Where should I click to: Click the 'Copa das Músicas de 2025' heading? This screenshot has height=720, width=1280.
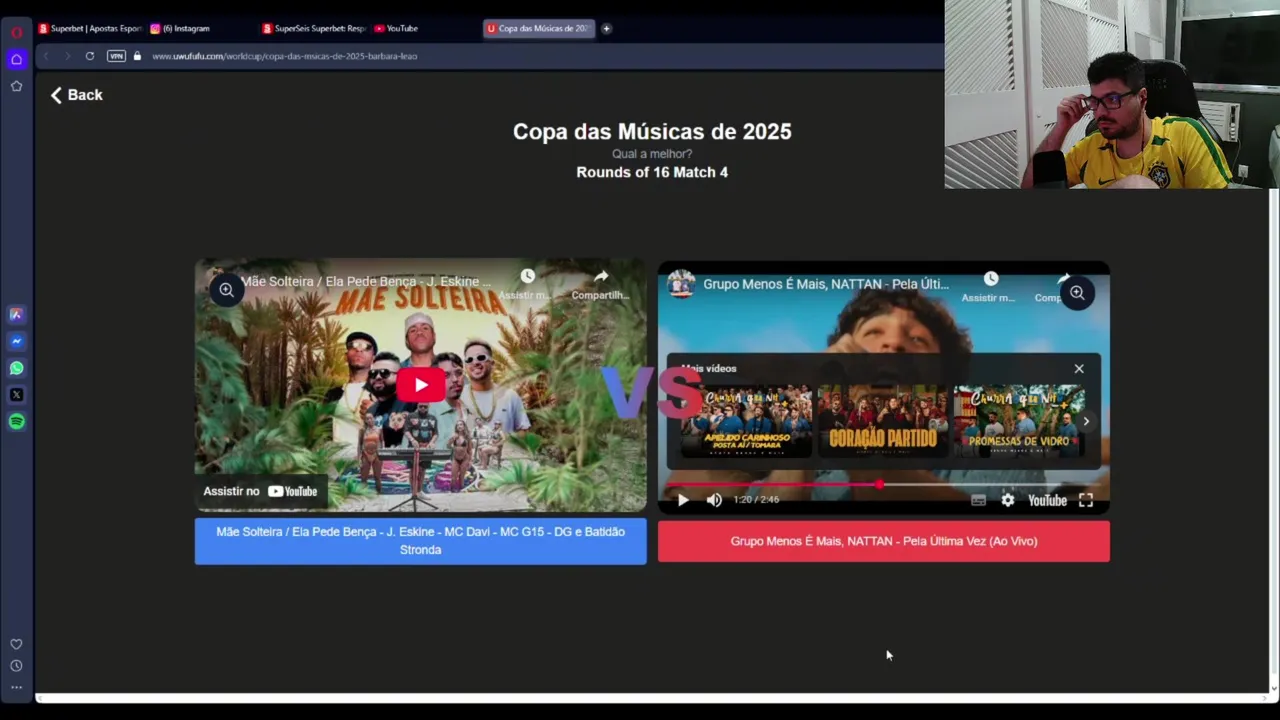[x=652, y=131]
